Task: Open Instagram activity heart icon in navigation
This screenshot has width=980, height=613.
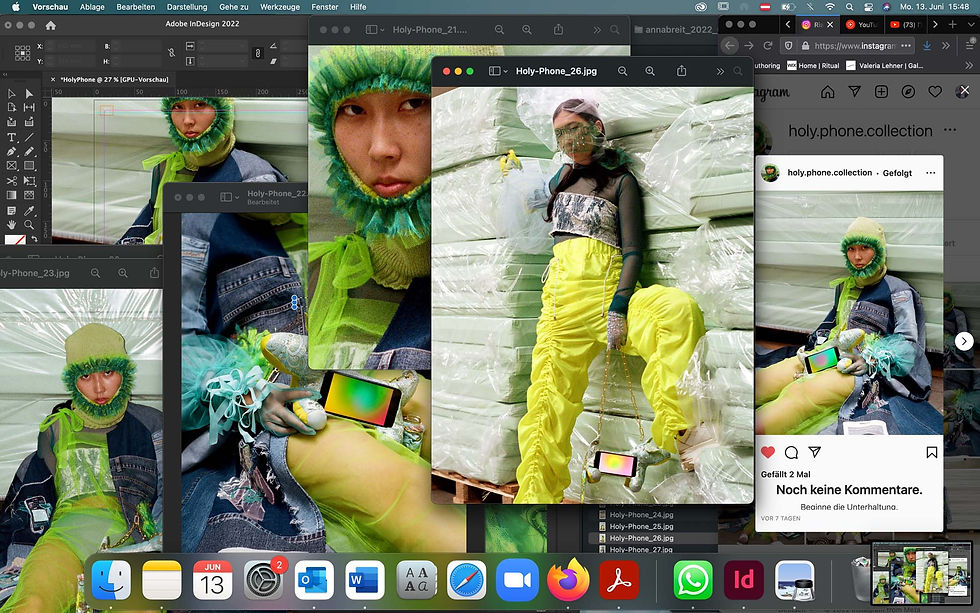Action: coord(935,92)
